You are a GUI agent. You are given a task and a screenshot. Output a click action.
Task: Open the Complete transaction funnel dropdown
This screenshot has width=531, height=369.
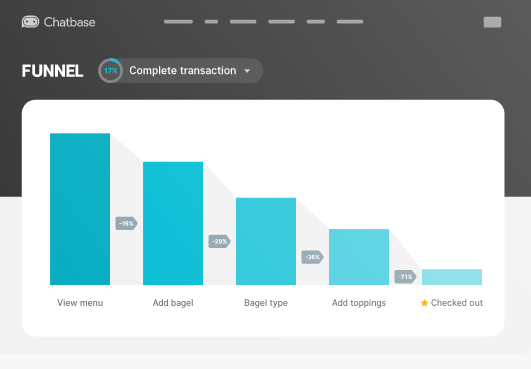click(x=180, y=71)
